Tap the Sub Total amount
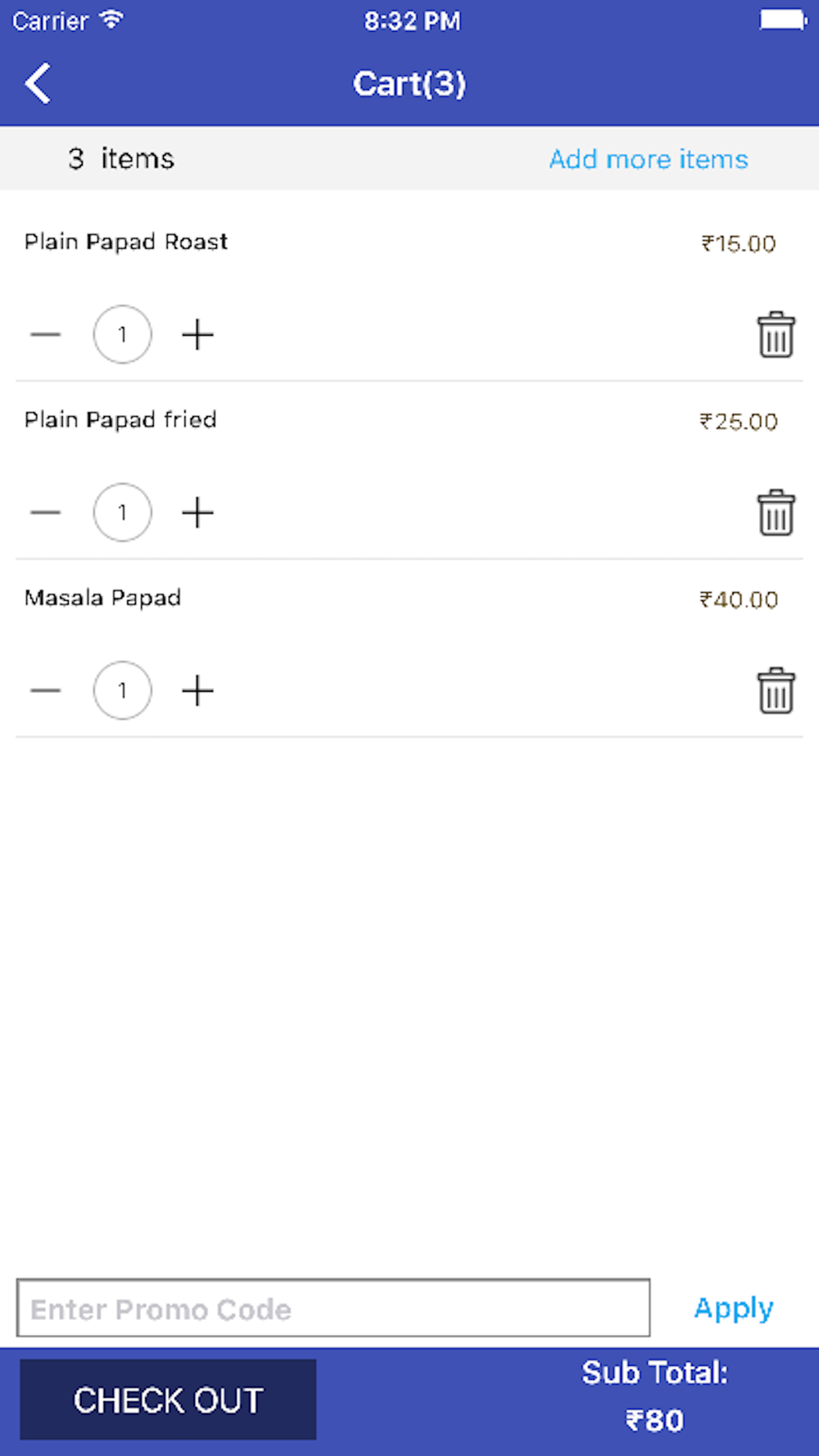Image resolution: width=819 pixels, height=1456 pixels. coord(654,1420)
